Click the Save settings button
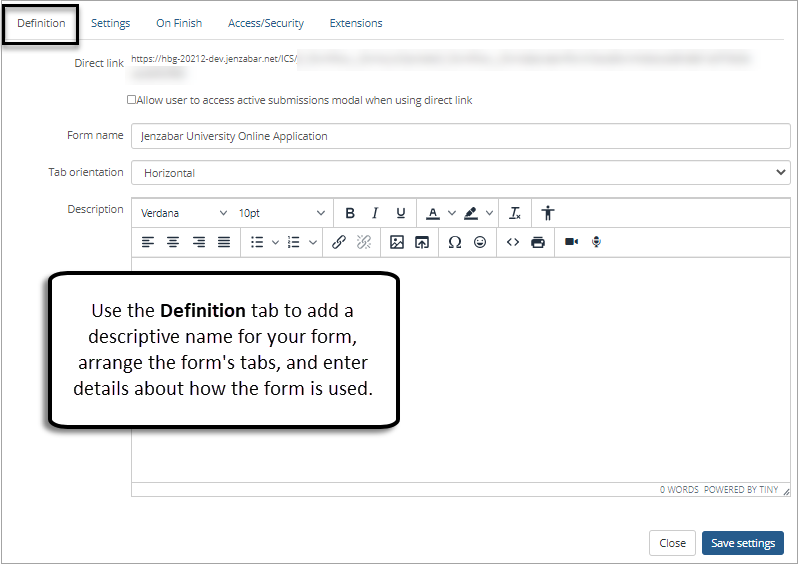Image resolution: width=798 pixels, height=564 pixels. [742, 543]
